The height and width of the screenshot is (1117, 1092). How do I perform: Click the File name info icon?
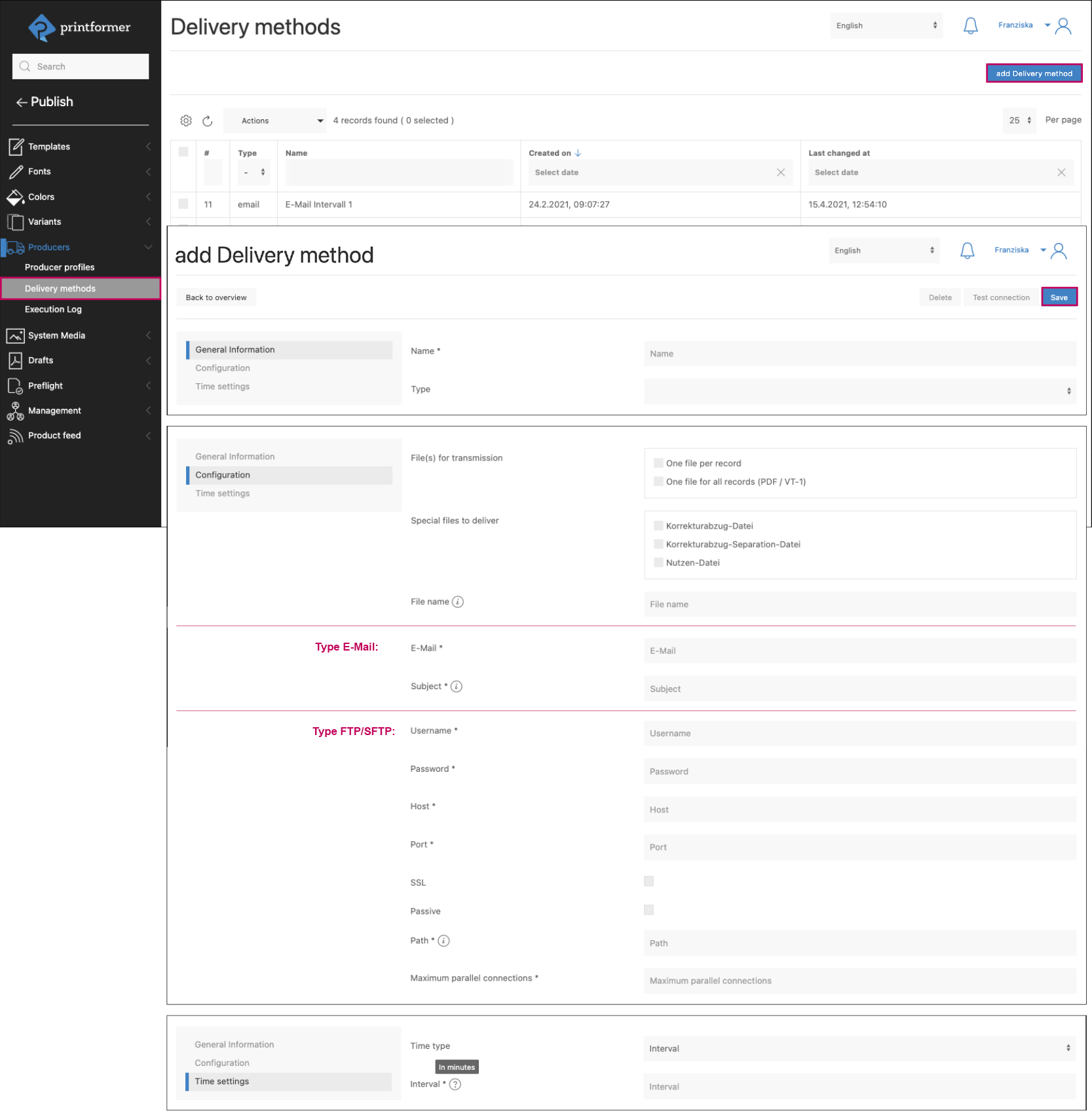tap(458, 602)
